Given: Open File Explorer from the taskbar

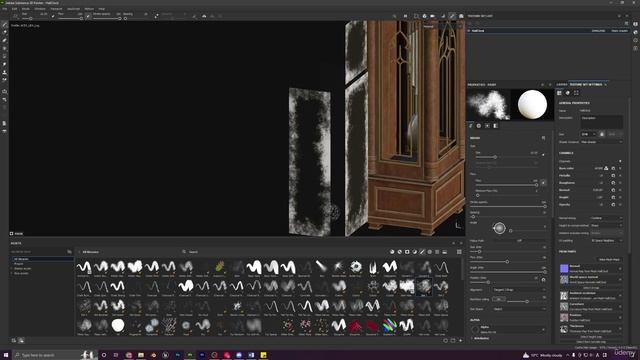Looking at the screenshot, I should click(141, 355).
